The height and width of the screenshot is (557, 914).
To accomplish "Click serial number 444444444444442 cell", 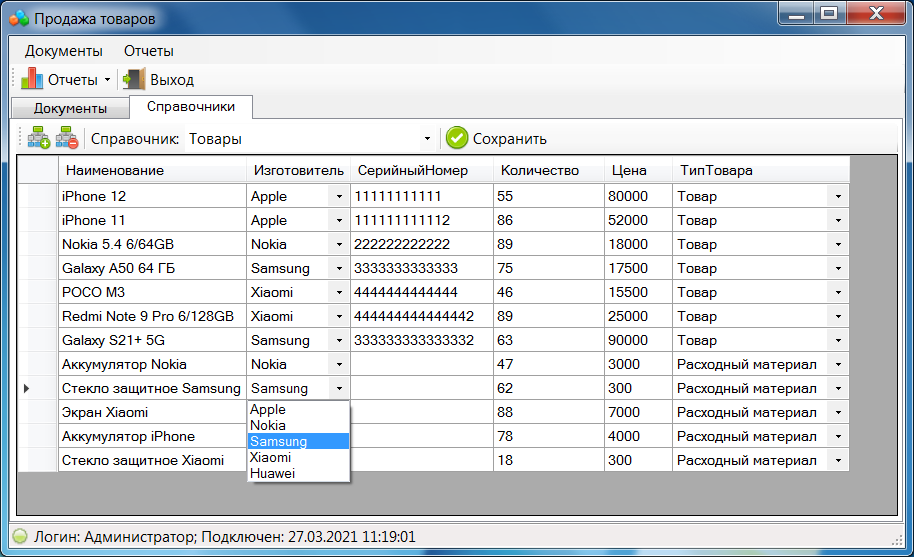I will coord(422,316).
